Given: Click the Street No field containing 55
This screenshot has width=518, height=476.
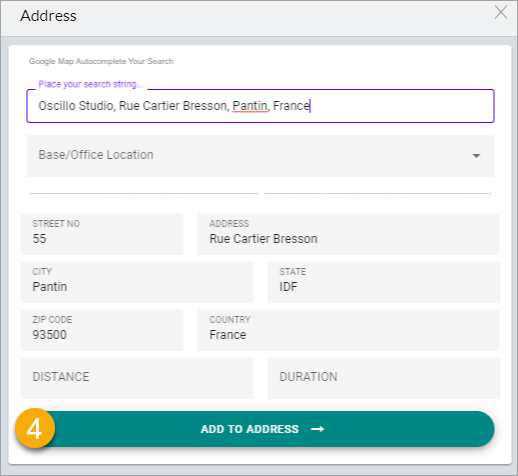Looking at the screenshot, I should pyautogui.click(x=102, y=234).
